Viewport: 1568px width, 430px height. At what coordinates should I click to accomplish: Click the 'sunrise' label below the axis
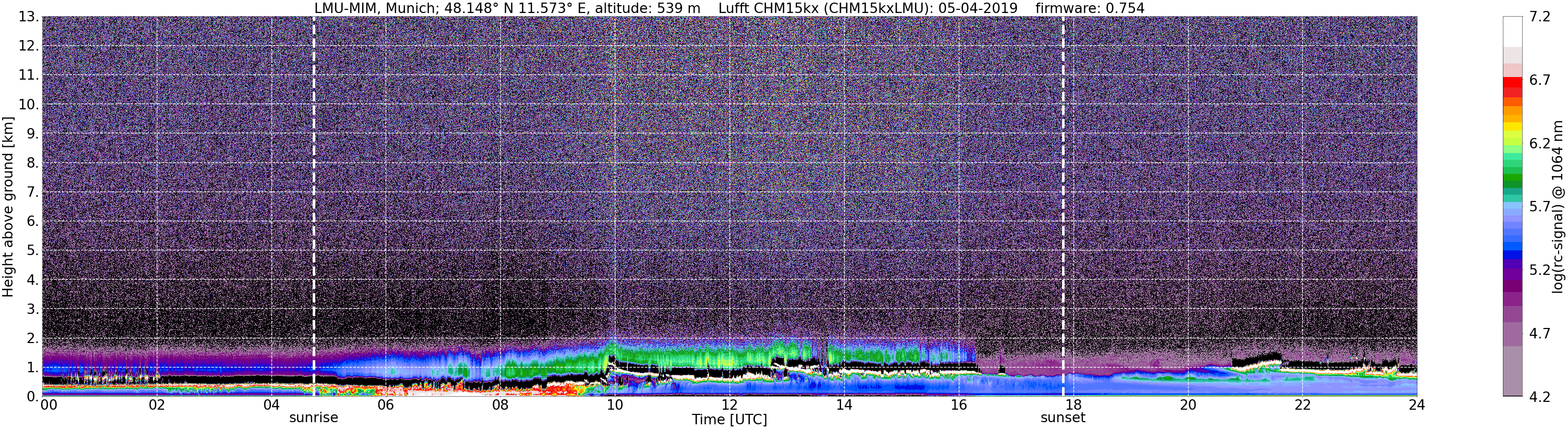click(314, 418)
